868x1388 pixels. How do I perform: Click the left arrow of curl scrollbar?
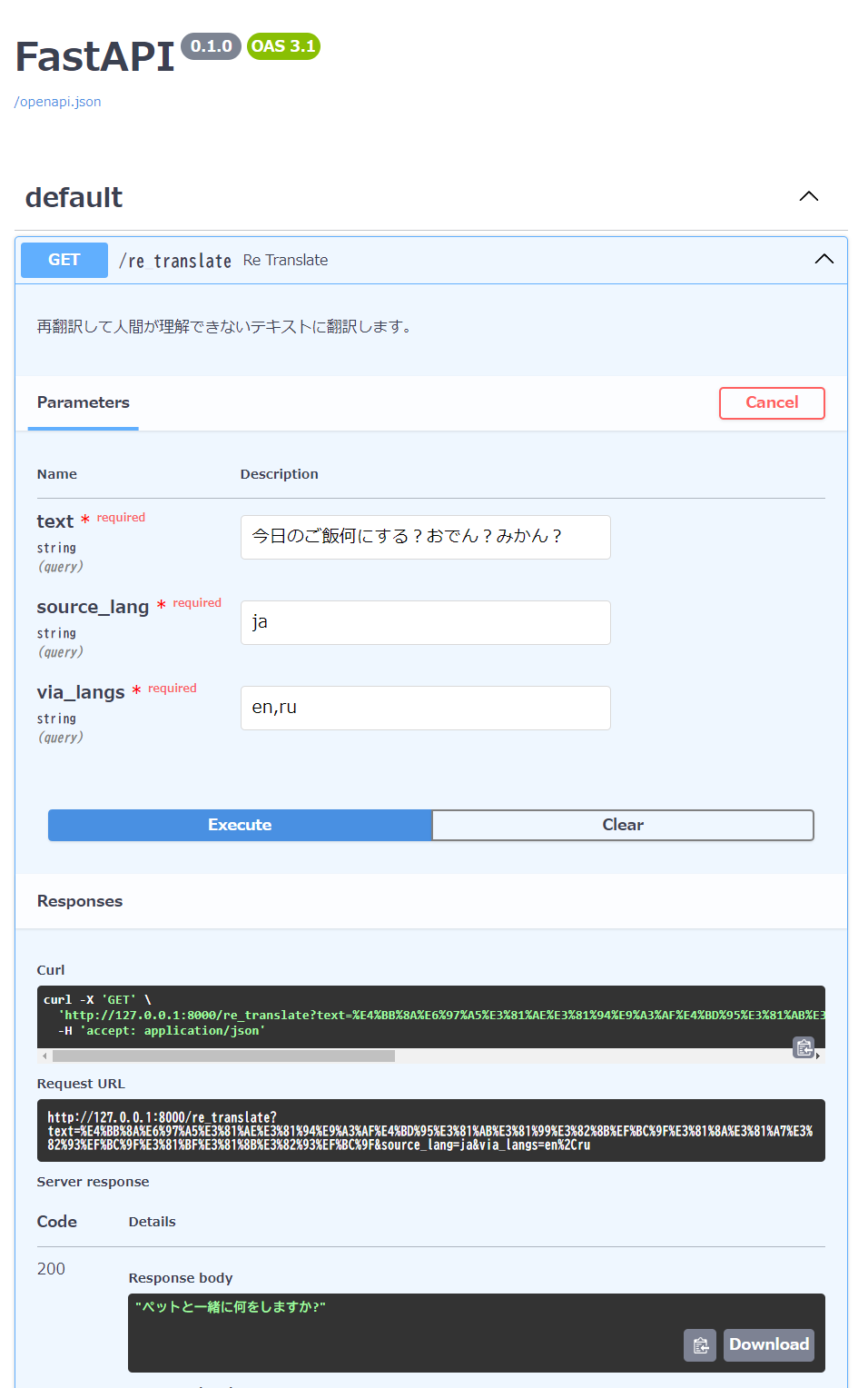click(x=44, y=1056)
